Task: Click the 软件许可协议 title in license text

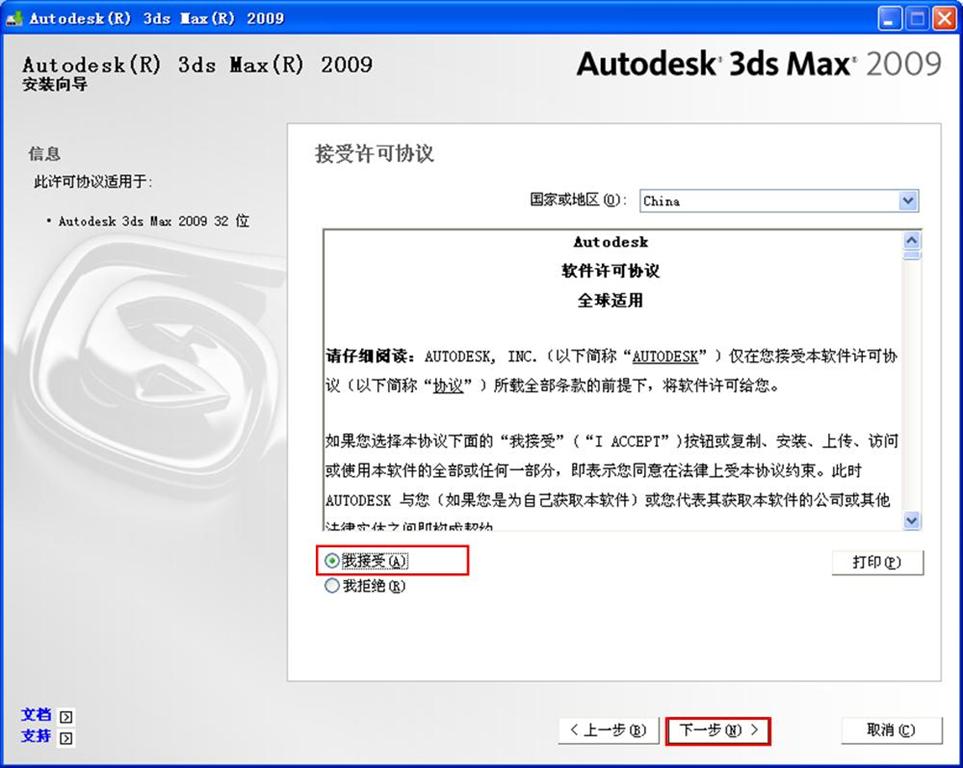Action: (610, 271)
